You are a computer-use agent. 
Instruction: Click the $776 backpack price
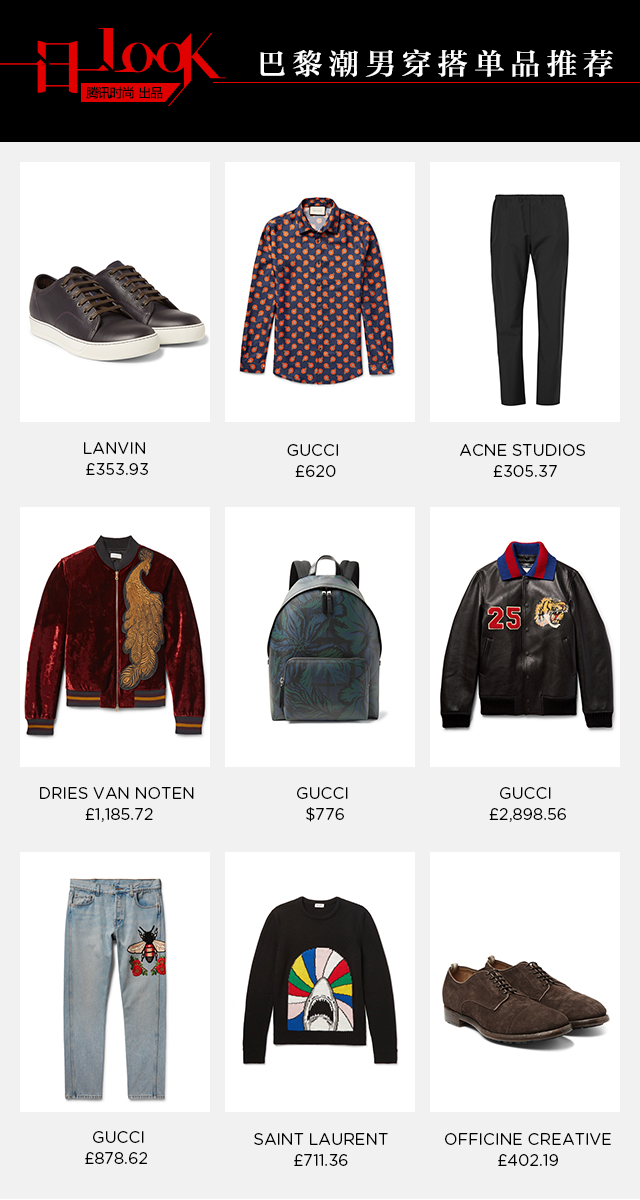tap(325, 815)
